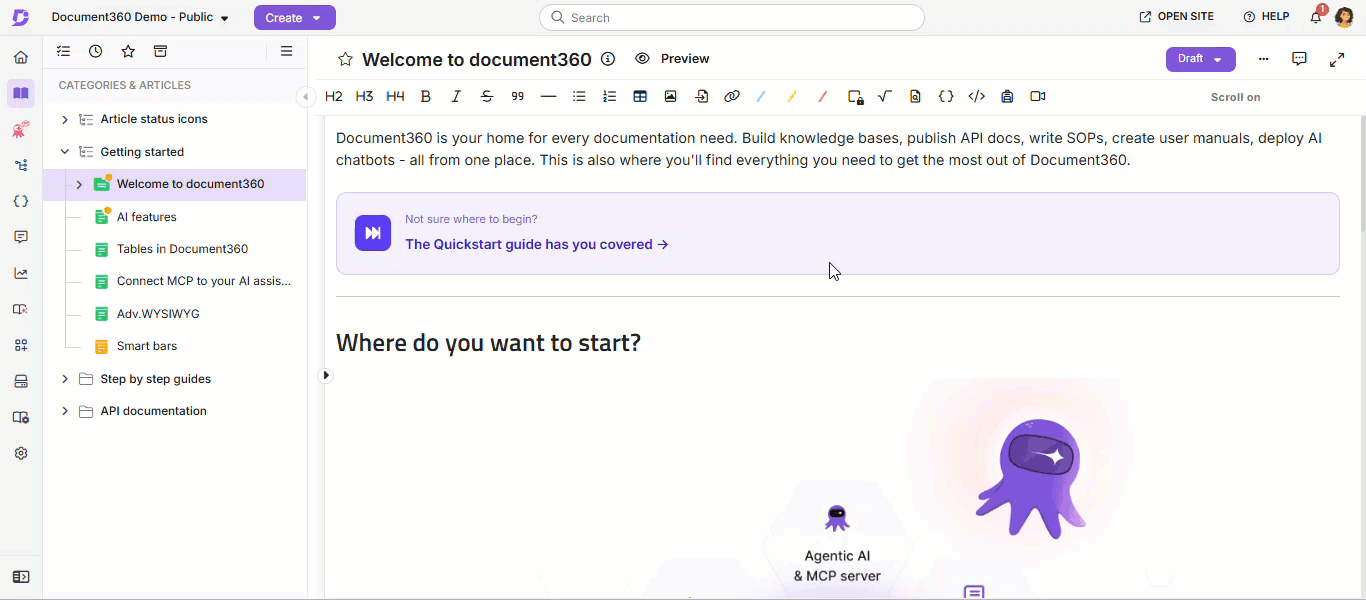The height and width of the screenshot is (600, 1366).
Task: Insert private notes lock icon
Action: click(855, 97)
